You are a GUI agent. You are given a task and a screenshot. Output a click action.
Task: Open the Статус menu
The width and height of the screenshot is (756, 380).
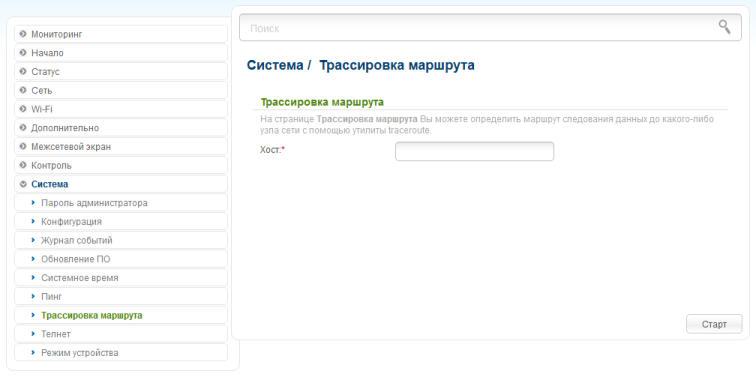[121, 71]
